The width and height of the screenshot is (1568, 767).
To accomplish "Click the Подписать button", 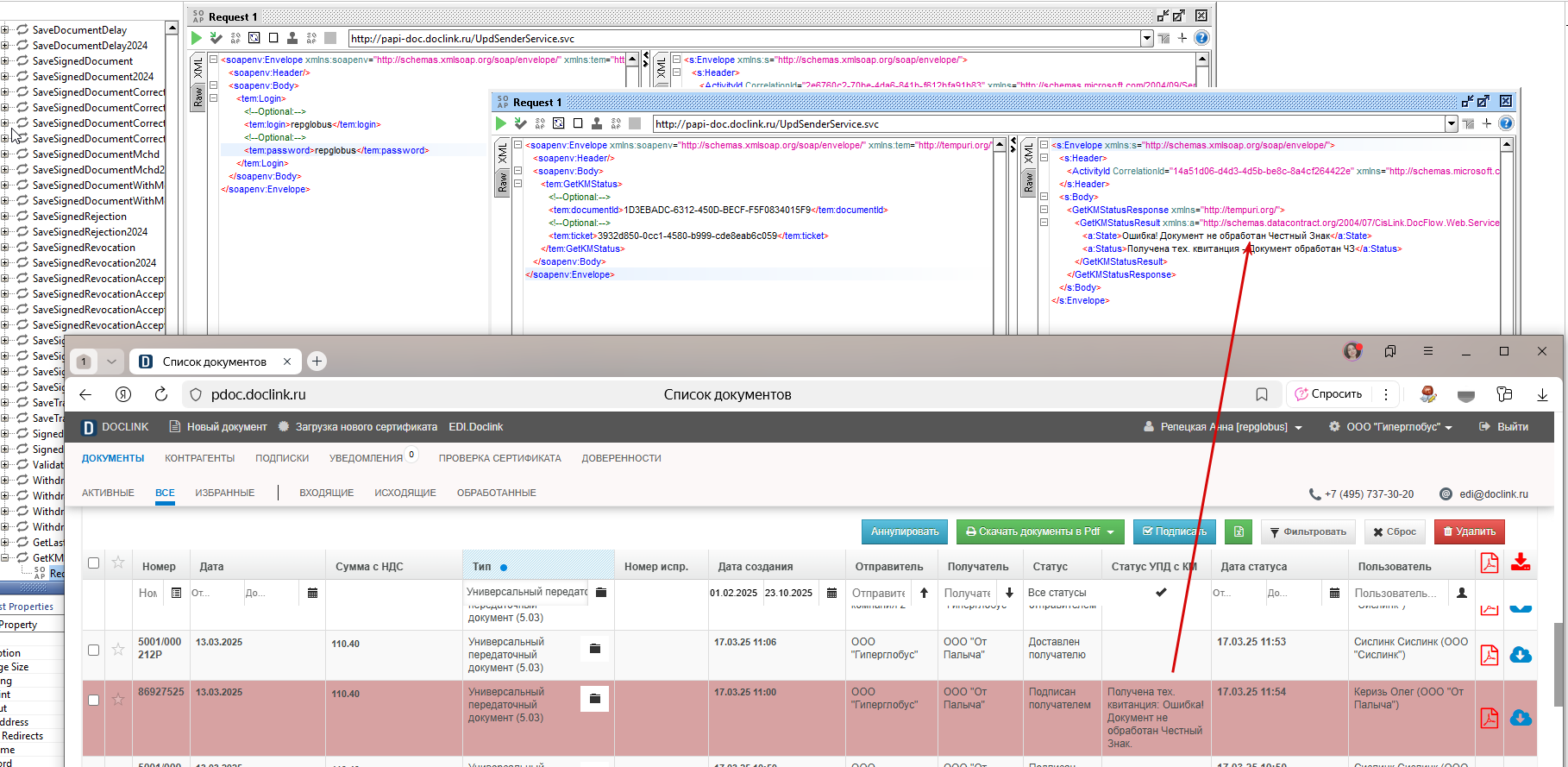I will (1174, 531).
